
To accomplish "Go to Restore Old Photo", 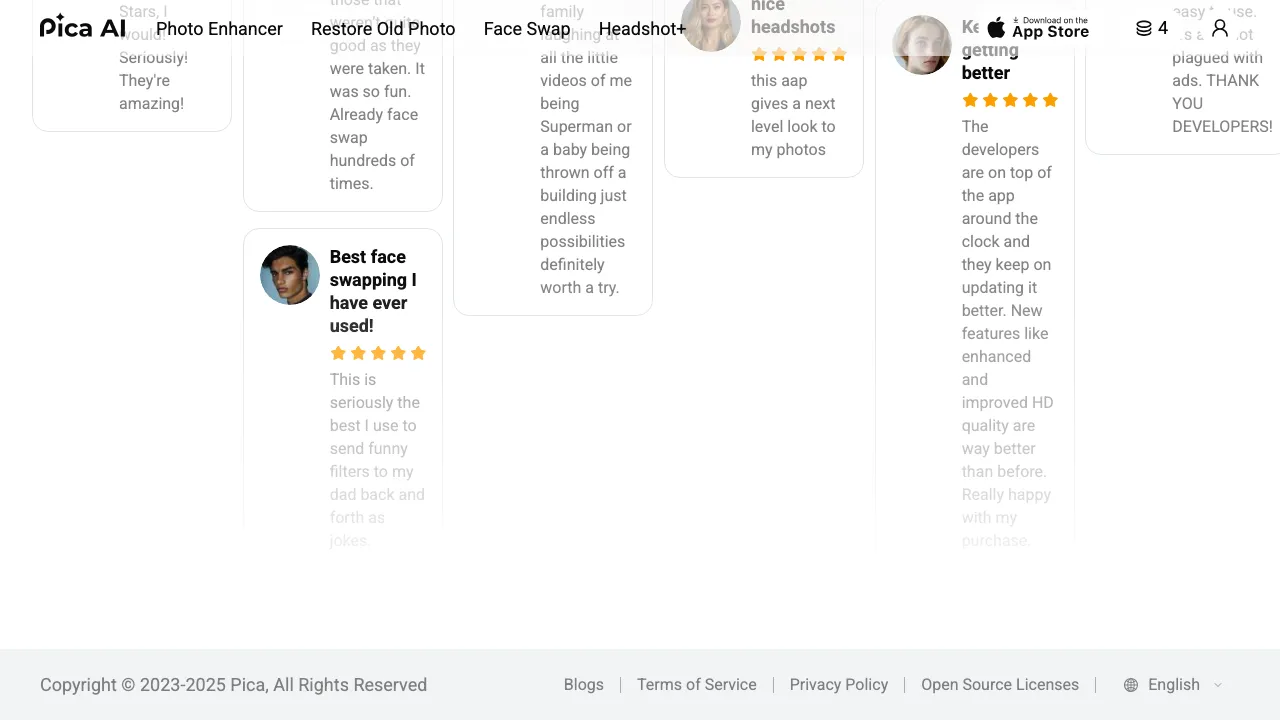I will point(383,29).
